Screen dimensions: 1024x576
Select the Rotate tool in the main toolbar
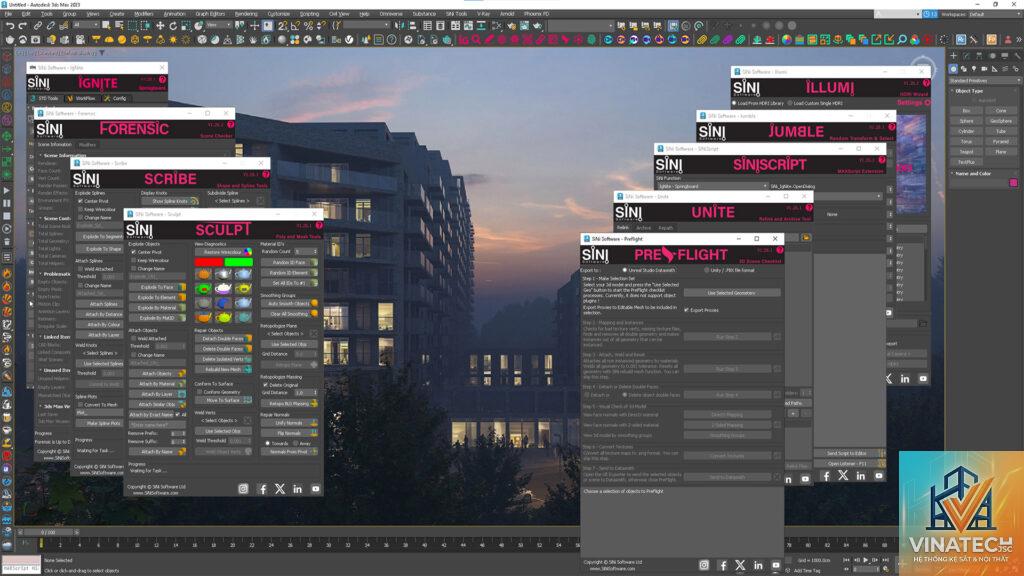[173, 26]
